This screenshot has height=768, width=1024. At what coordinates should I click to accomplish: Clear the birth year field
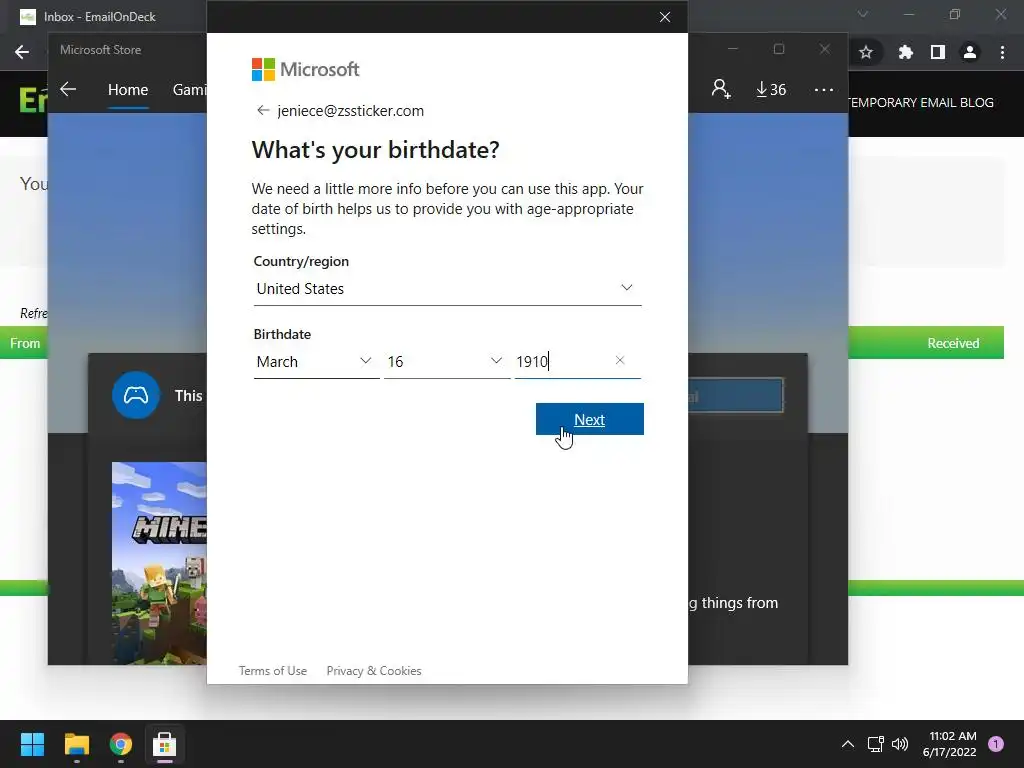(620, 360)
